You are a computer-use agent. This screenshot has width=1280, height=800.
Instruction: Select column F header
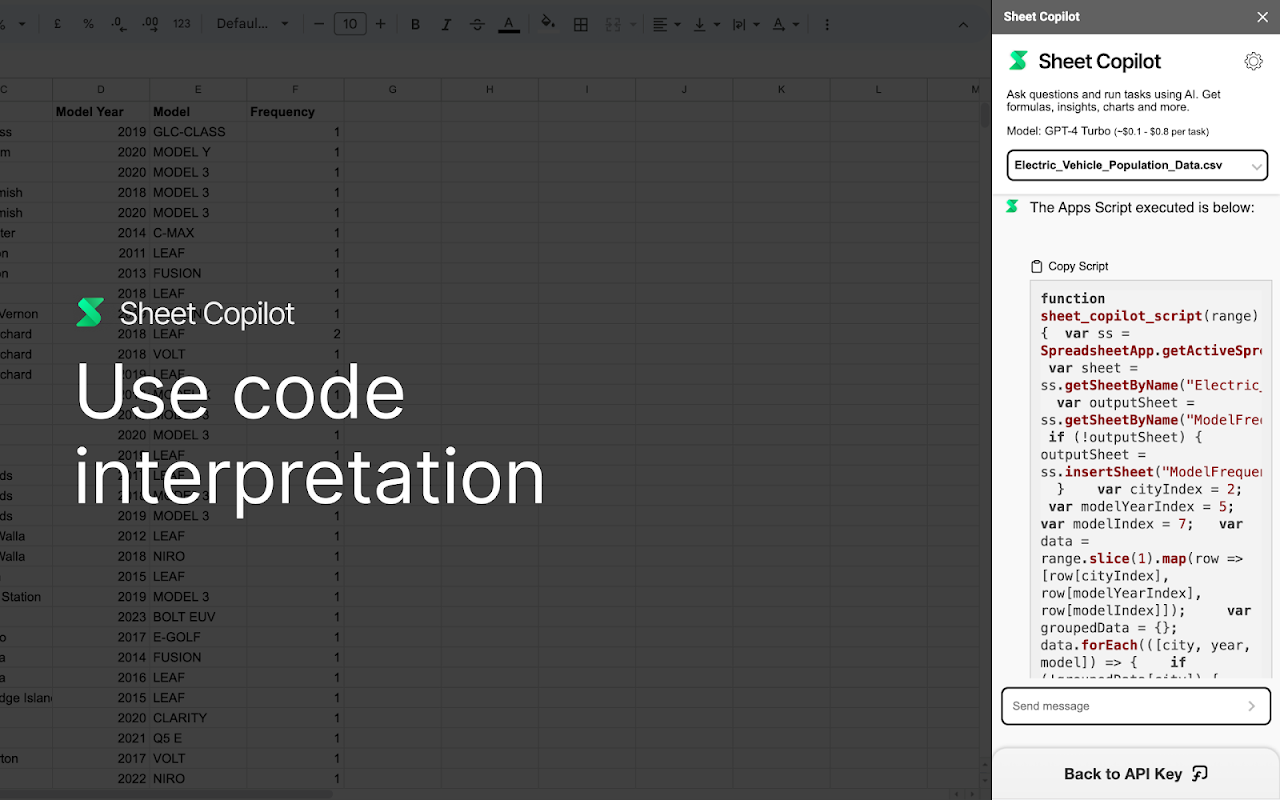[295, 90]
